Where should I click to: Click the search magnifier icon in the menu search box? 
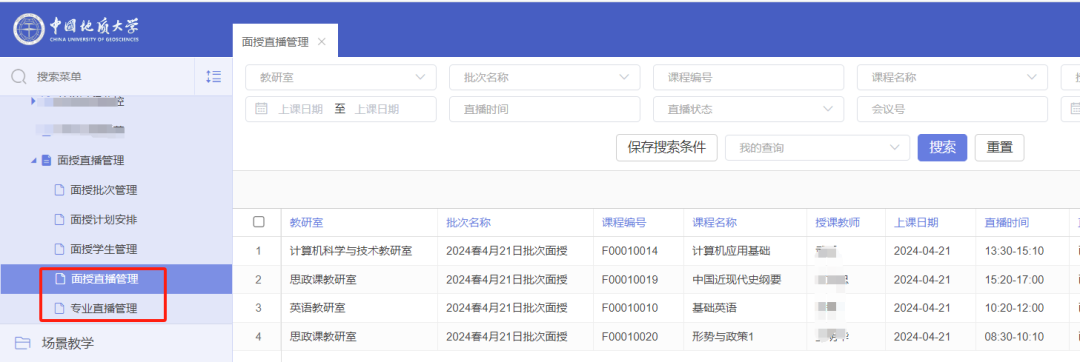[19, 77]
